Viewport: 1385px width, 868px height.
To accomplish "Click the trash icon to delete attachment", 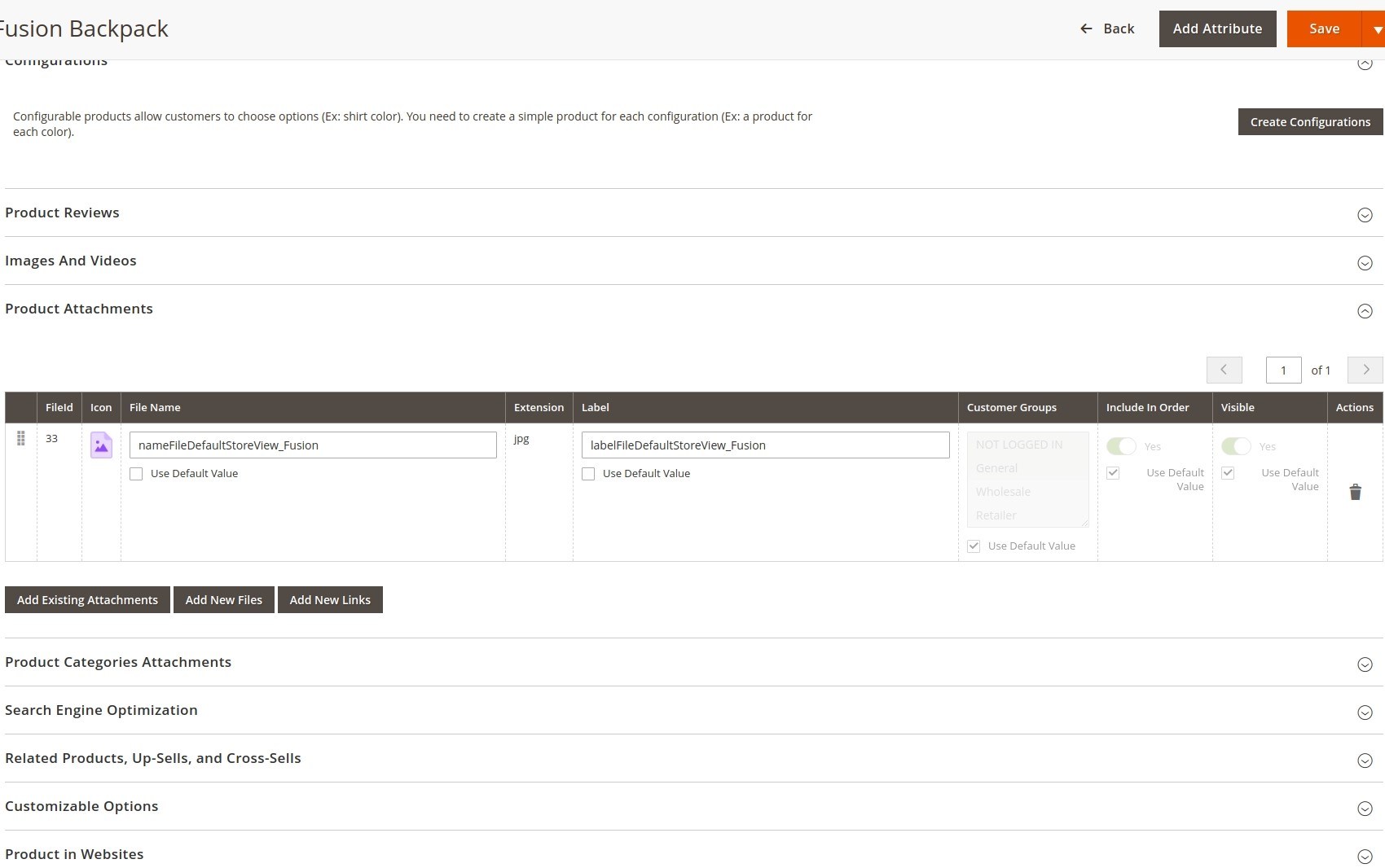I will [1355, 492].
